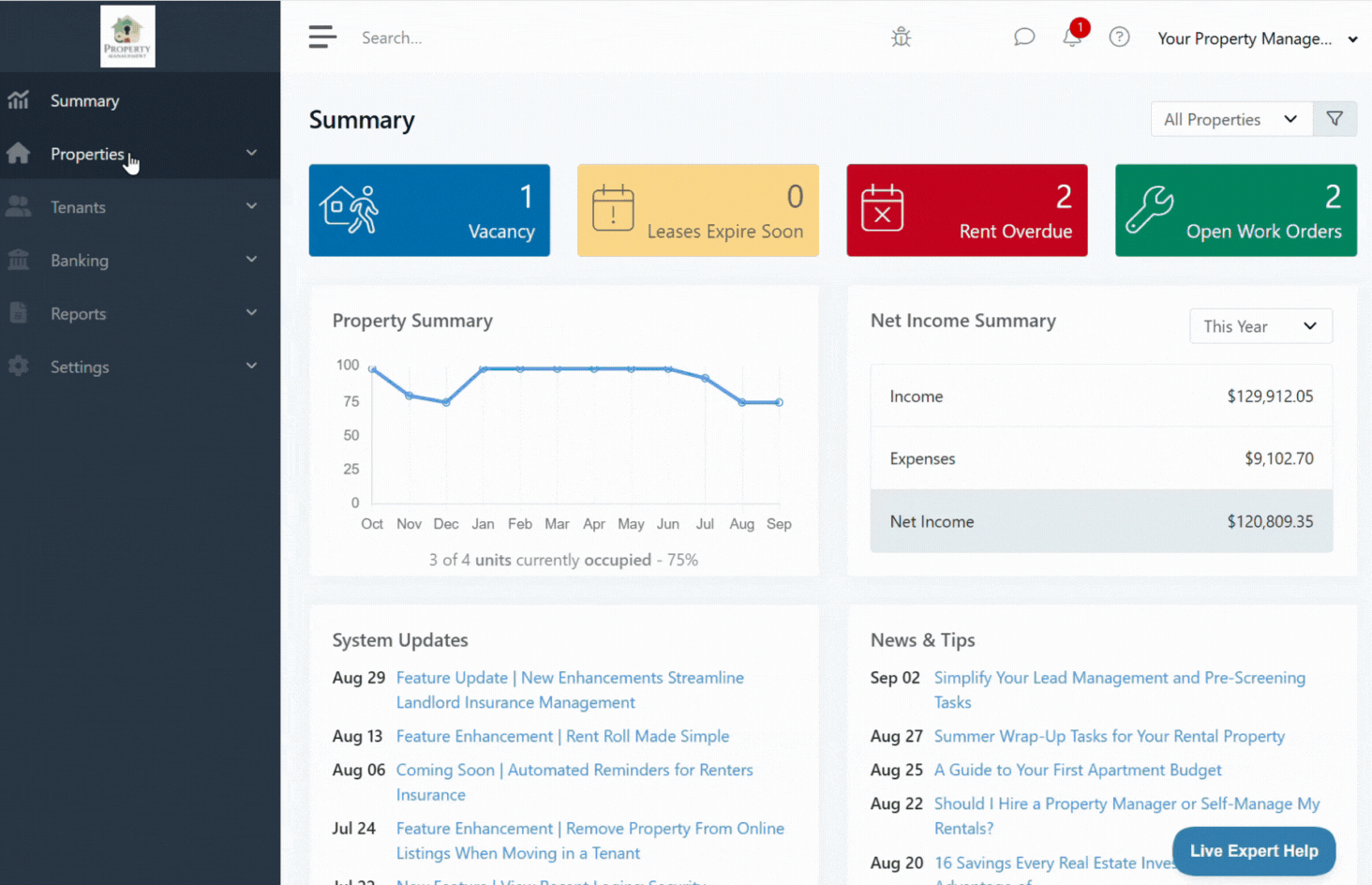Select Banking in the sidebar

[140, 260]
